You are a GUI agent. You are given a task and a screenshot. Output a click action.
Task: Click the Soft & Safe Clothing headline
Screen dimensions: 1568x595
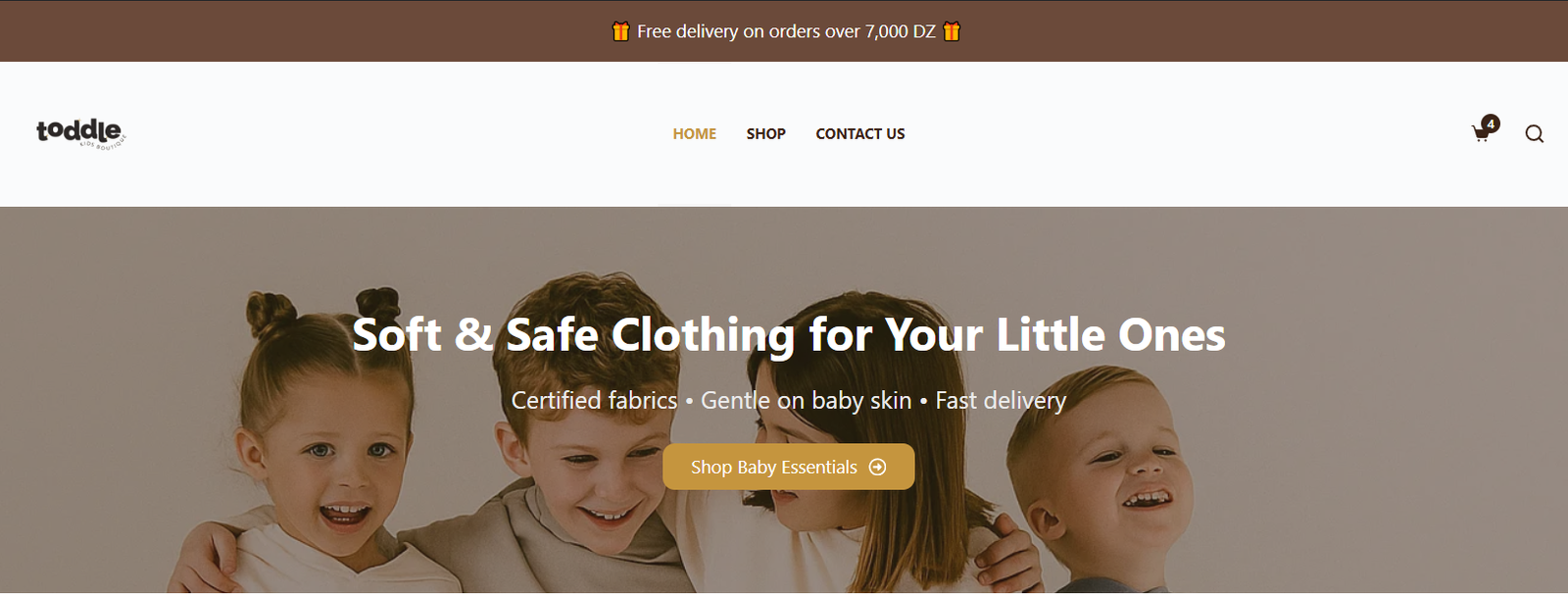click(x=789, y=335)
